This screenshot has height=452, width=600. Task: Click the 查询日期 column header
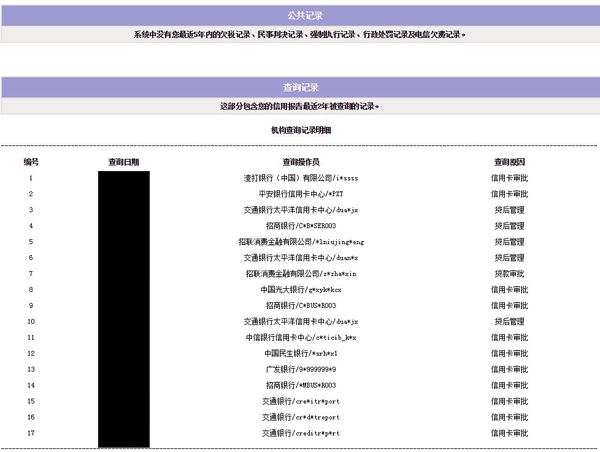124,162
